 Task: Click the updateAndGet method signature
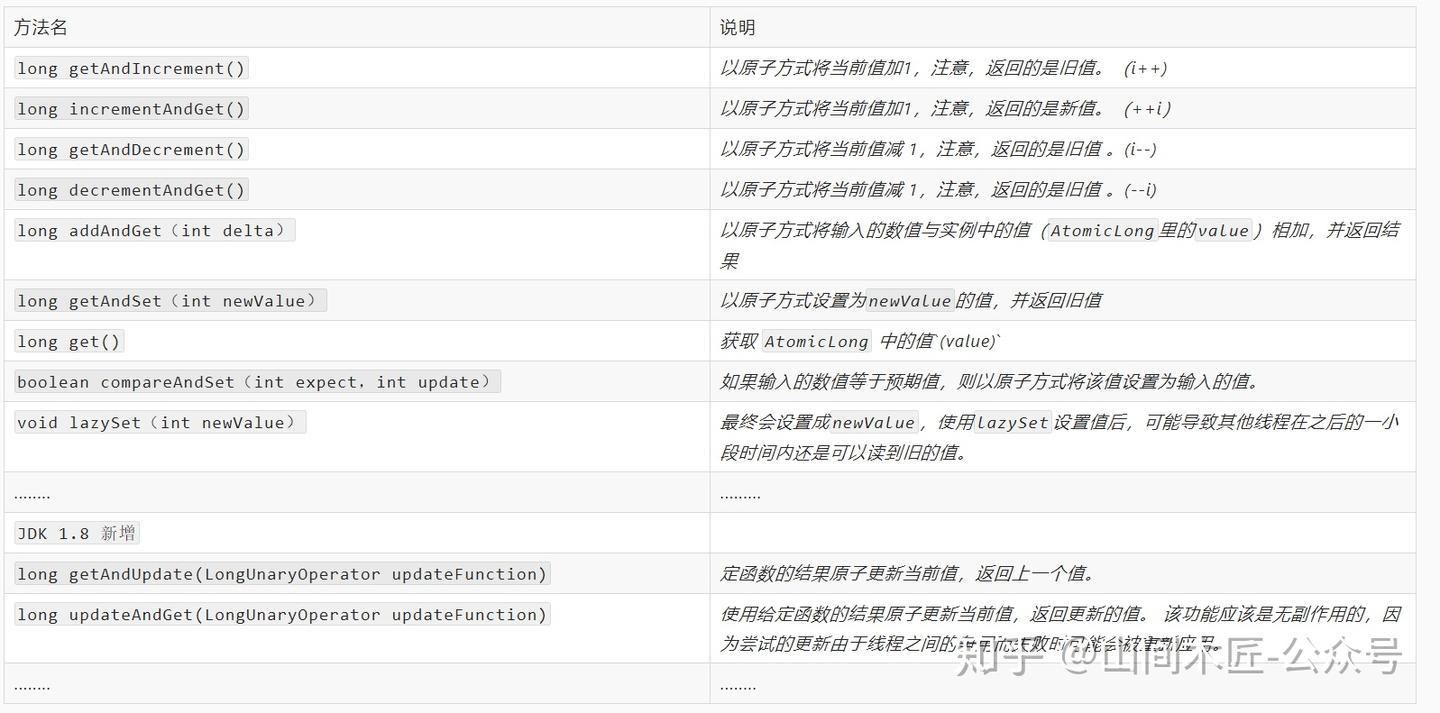283,614
